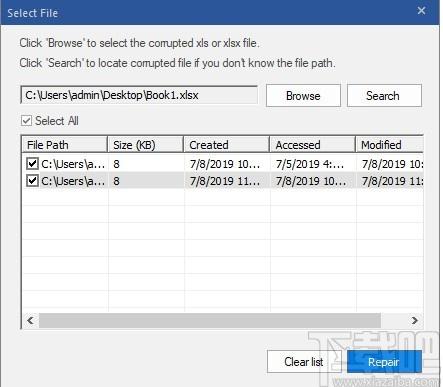Click first row accessed date 7/5/2019
This screenshot has height=387, width=443.
[310, 164]
